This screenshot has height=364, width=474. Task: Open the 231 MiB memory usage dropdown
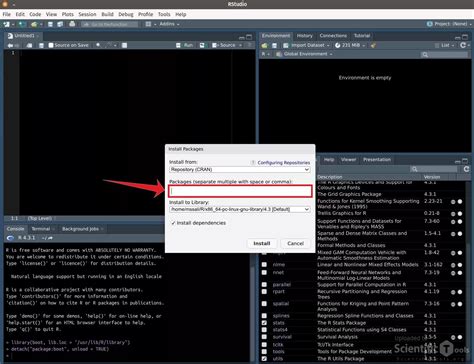pos(350,45)
